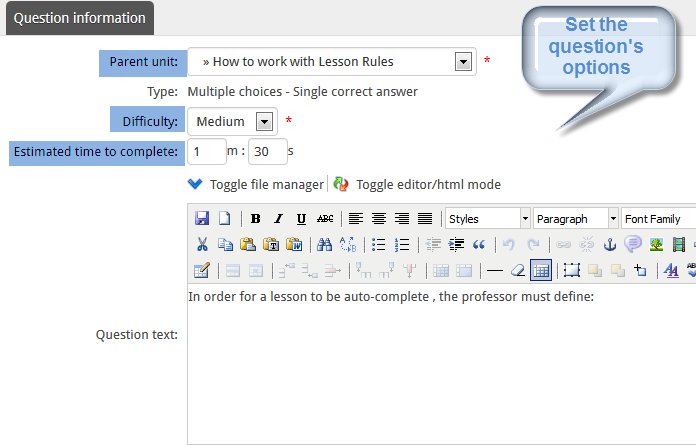Click the Outdent icon
696x445 pixels.
pos(433,244)
